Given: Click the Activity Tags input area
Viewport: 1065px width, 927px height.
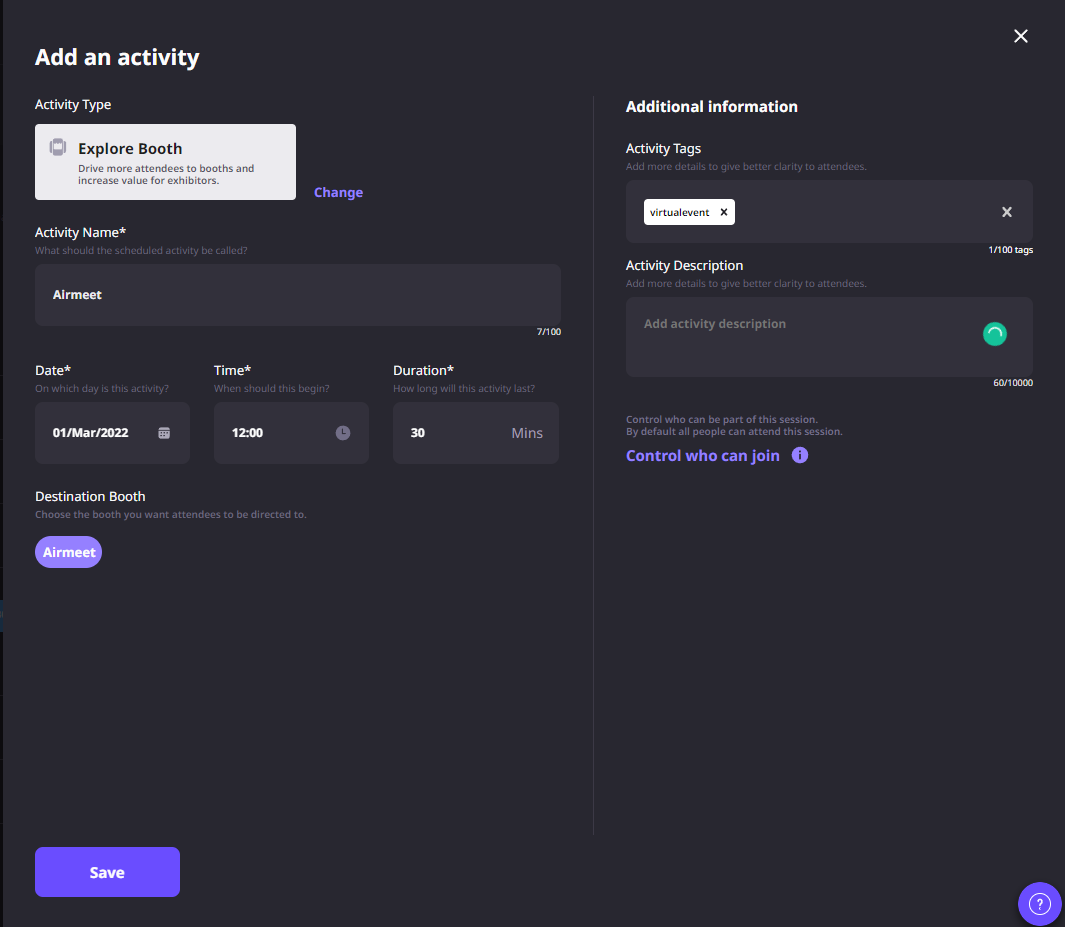Looking at the screenshot, I should click(860, 212).
